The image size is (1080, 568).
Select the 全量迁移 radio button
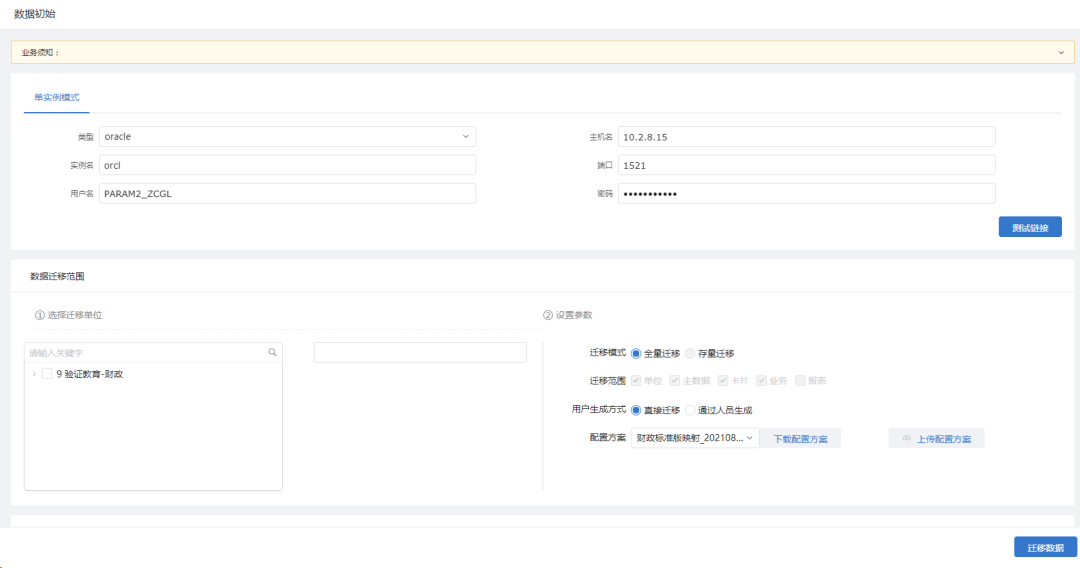[636, 353]
